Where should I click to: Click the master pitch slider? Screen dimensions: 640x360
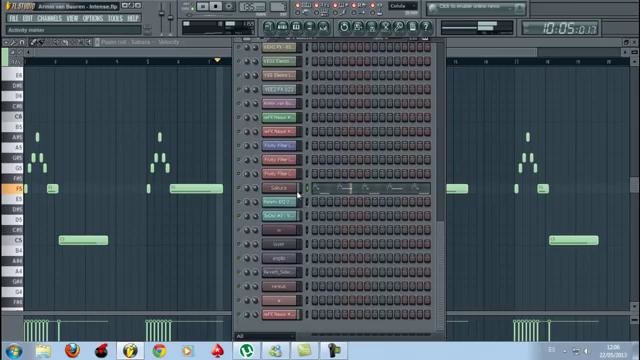[x=170, y=18]
